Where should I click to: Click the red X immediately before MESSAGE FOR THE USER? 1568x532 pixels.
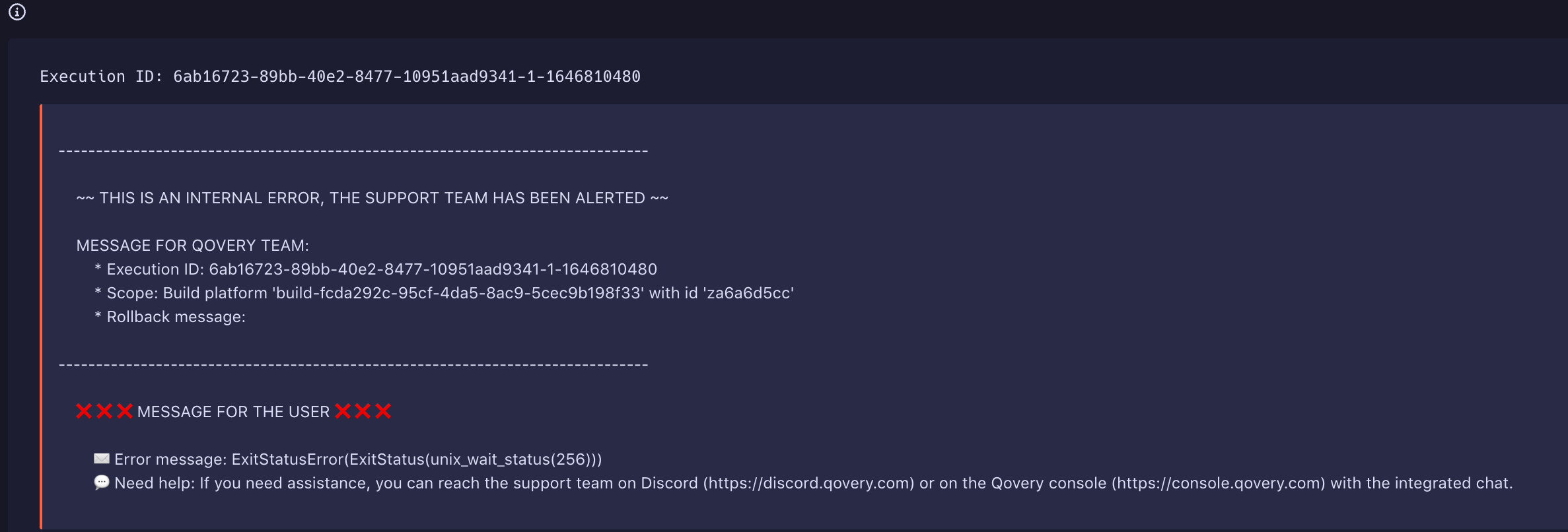tap(124, 411)
